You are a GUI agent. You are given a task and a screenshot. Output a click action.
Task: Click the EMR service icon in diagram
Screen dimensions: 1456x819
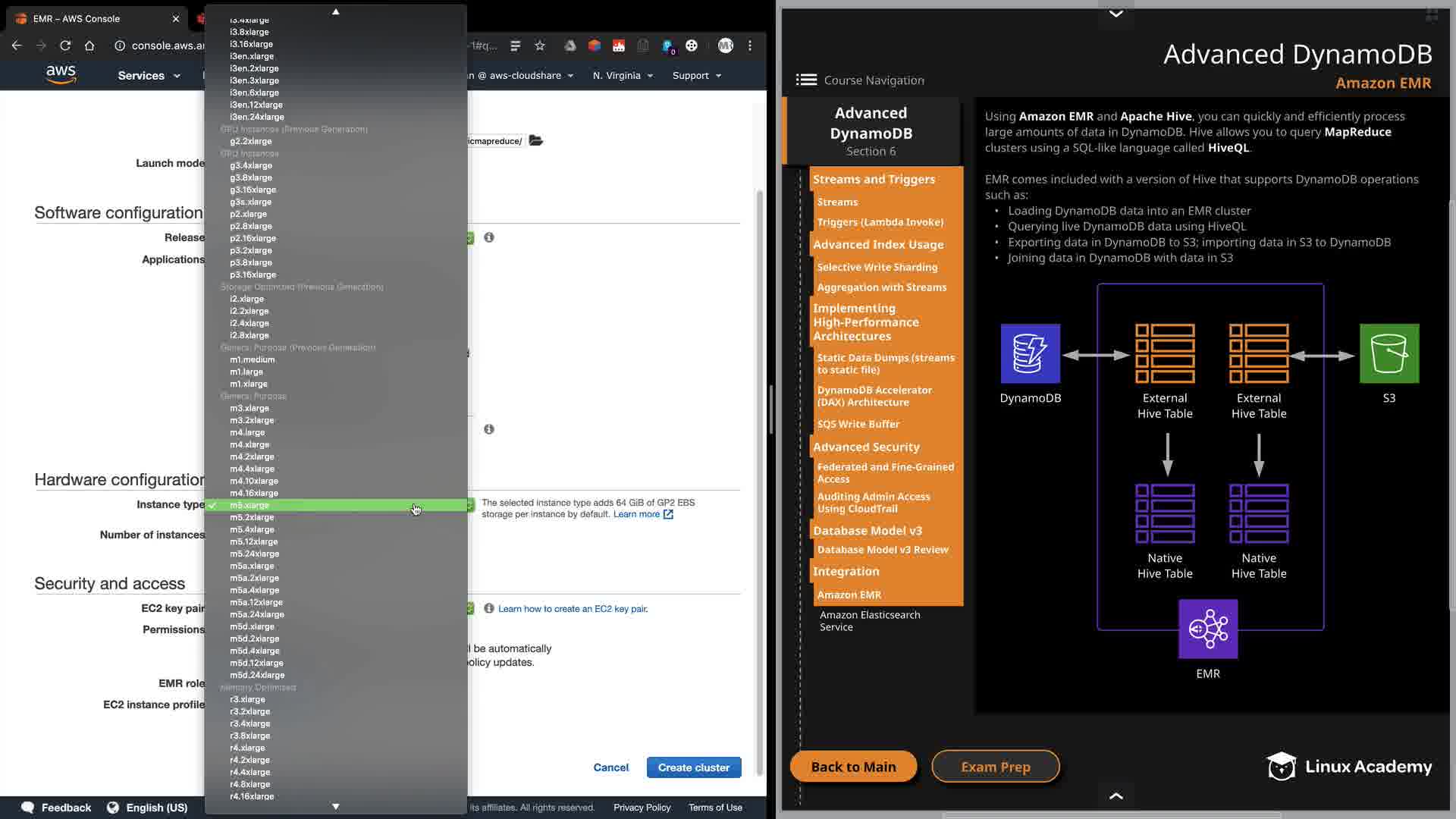point(1207,629)
